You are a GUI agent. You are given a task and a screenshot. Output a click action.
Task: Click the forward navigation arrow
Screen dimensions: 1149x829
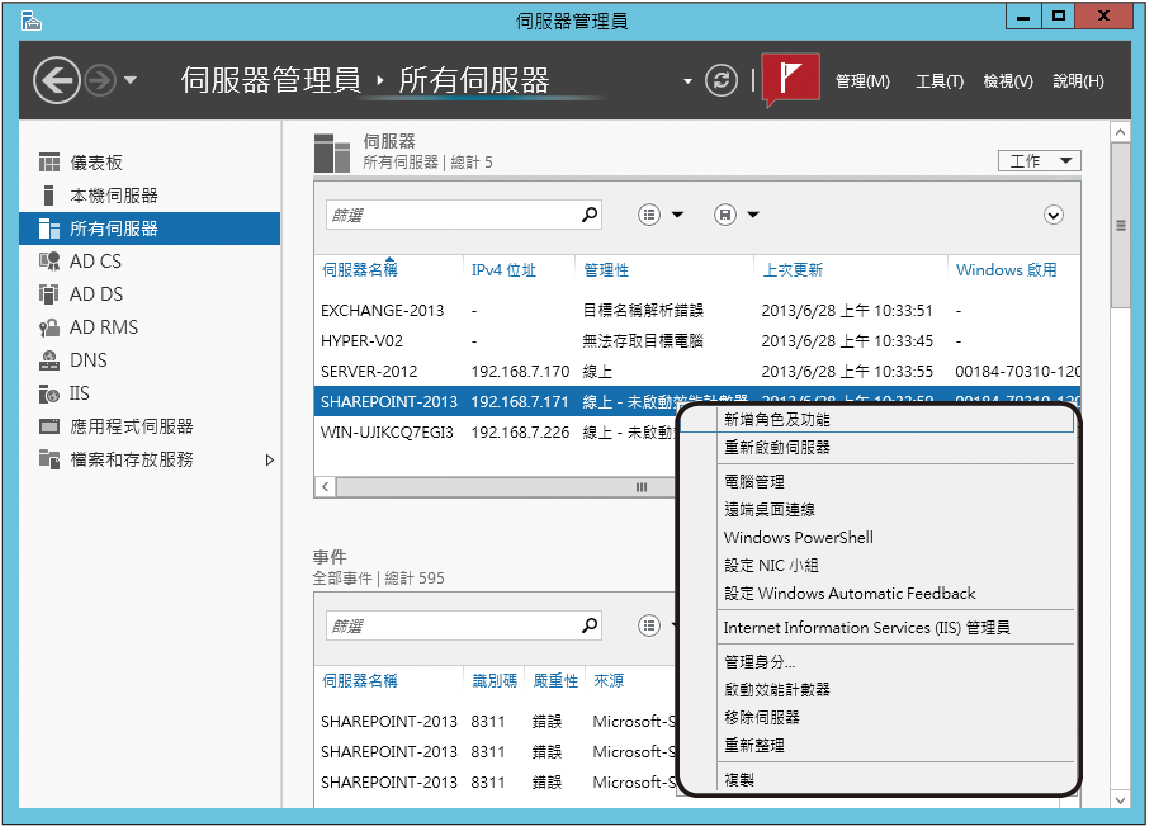click(100, 80)
